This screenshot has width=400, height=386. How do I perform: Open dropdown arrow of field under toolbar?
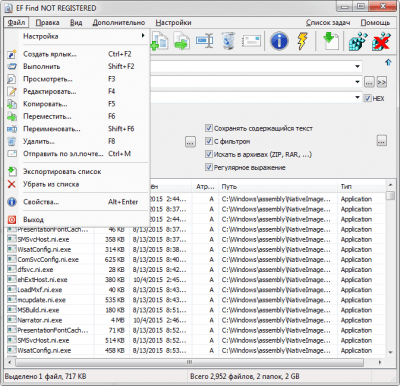357,66
